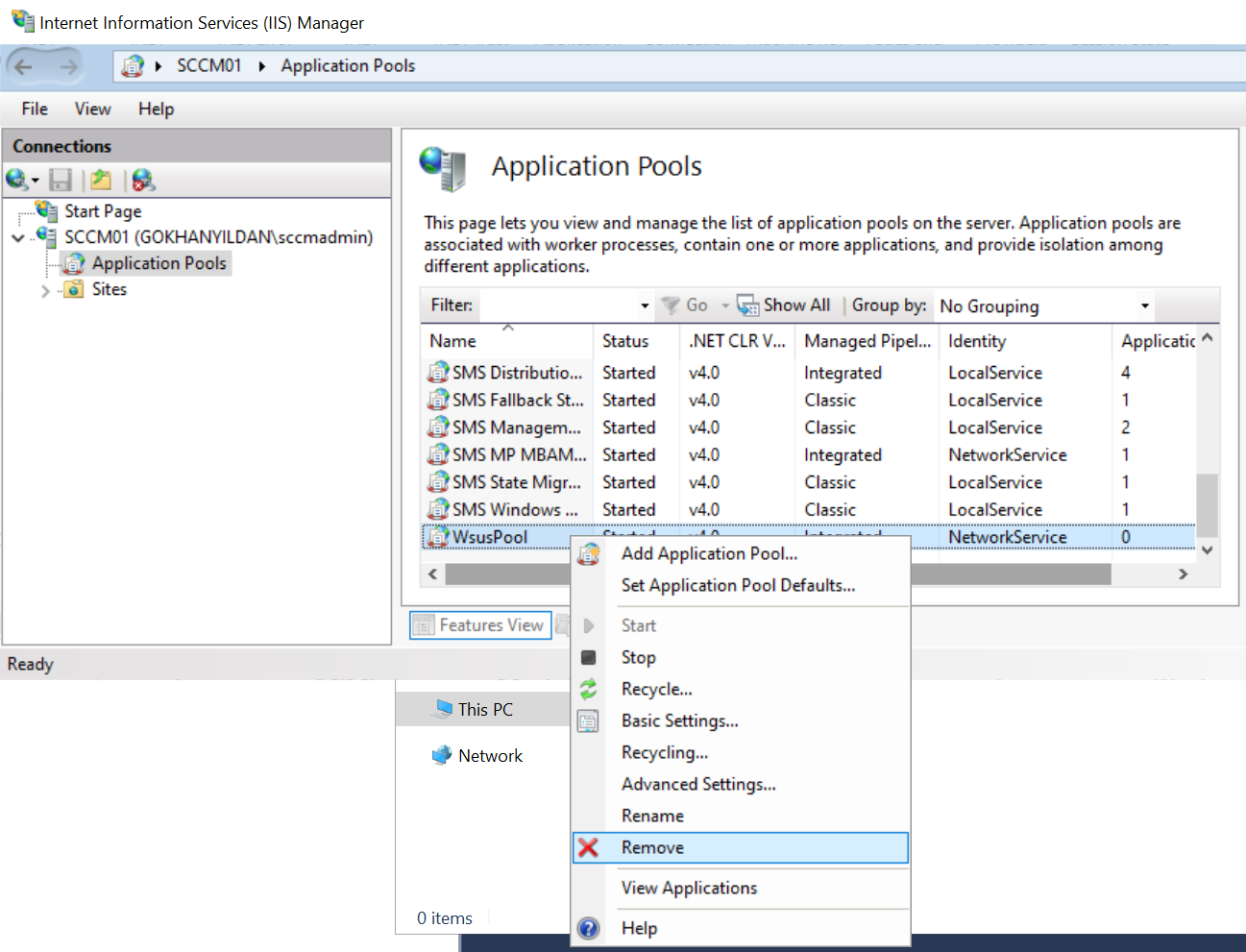Click the SCCM01 server icon in tree
The height and width of the screenshot is (952, 1246).
46,236
